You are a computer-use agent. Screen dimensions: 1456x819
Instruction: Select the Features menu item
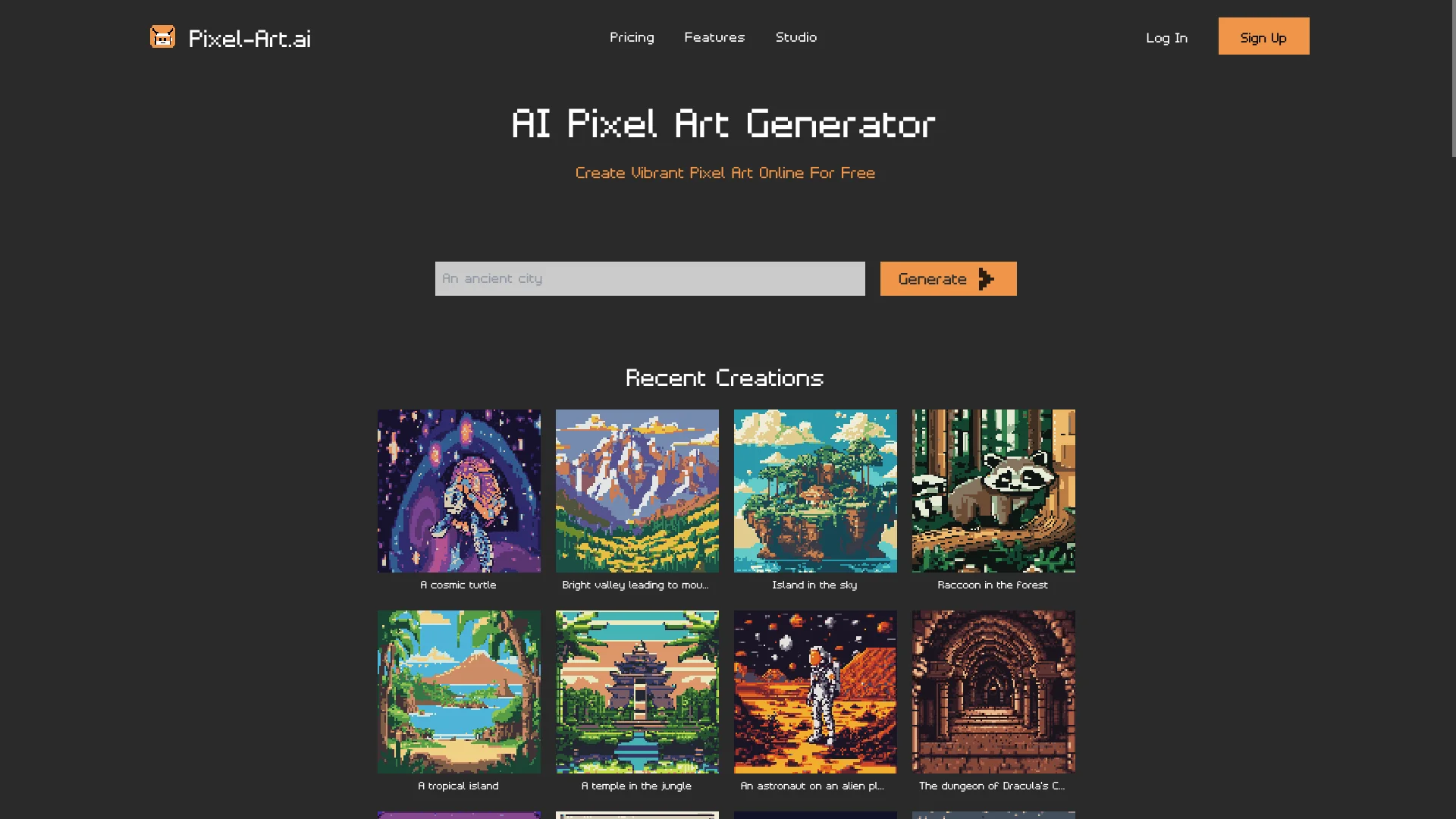click(x=714, y=37)
